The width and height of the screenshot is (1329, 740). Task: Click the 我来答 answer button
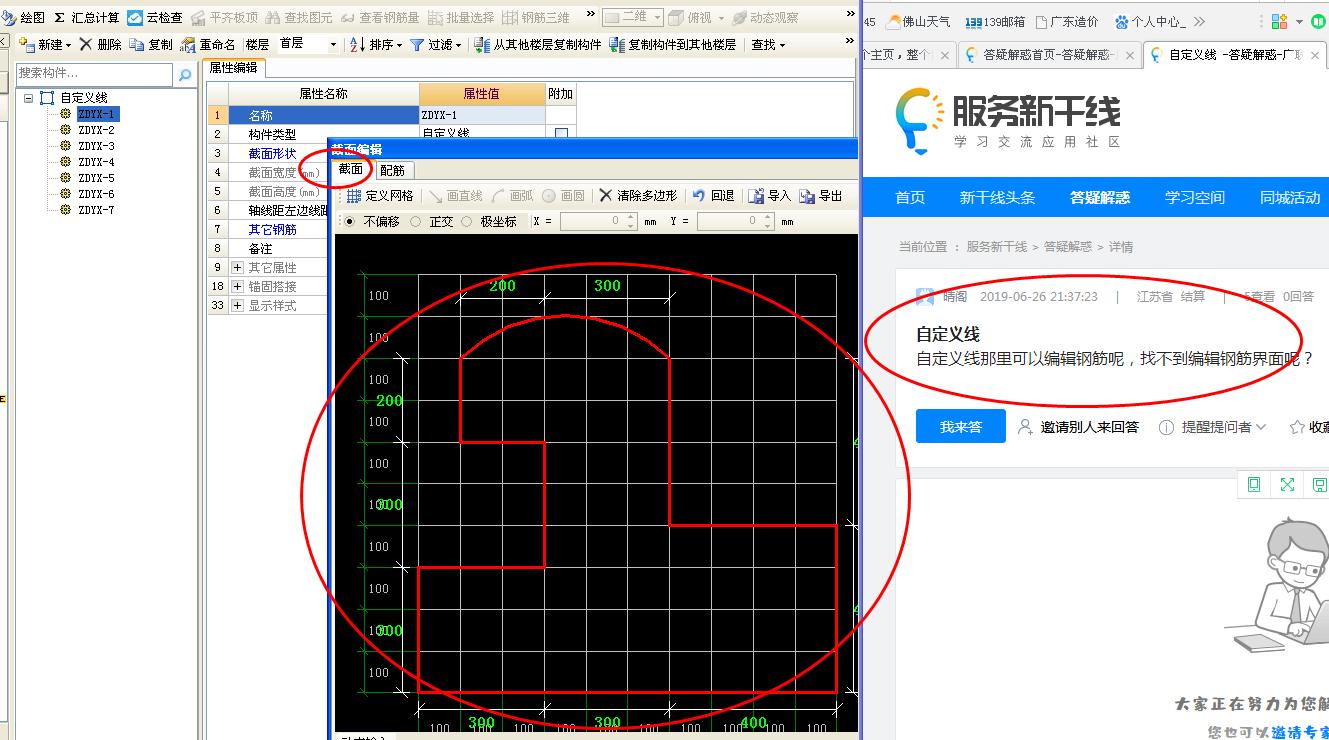[x=960, y=427]
